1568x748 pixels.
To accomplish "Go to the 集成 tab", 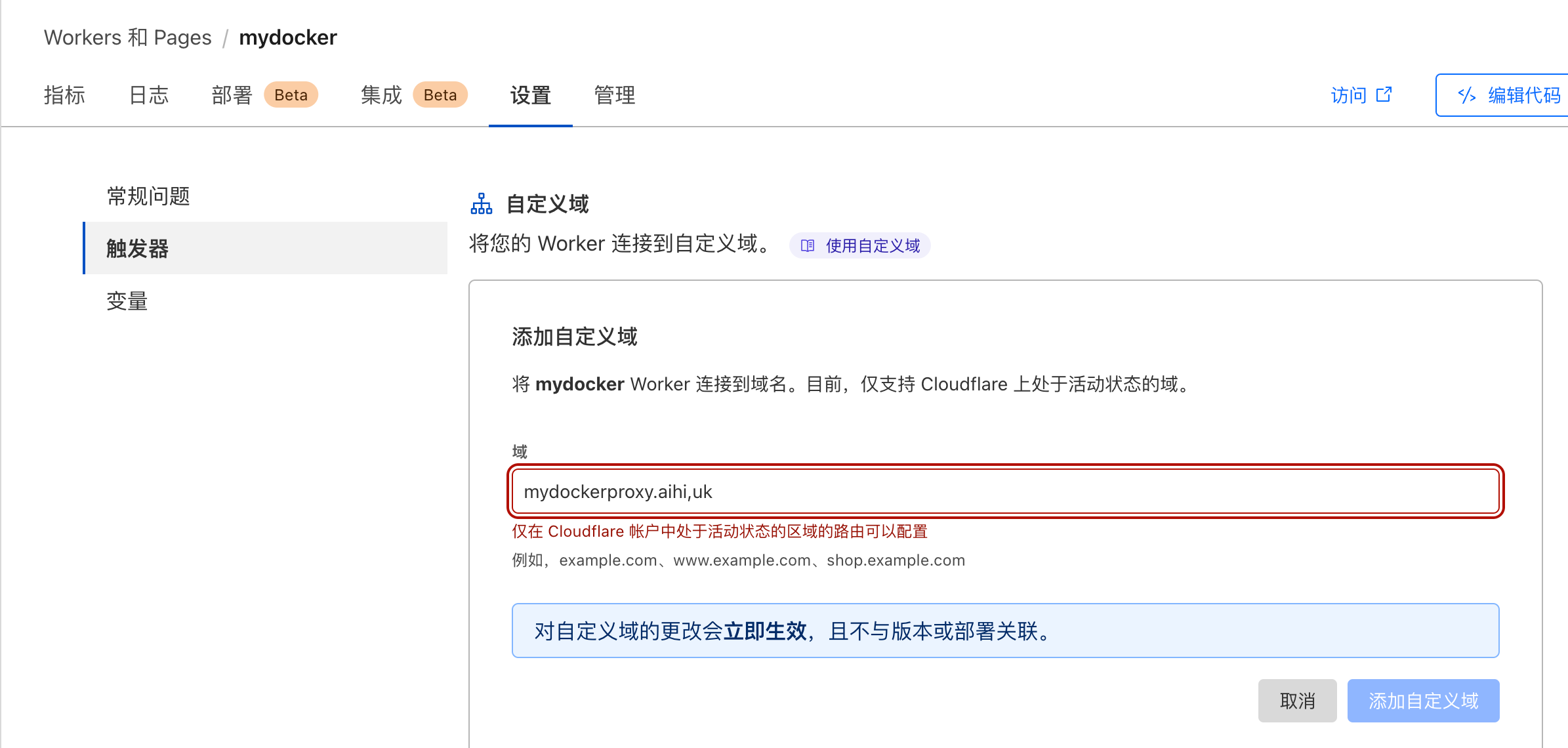I will [381, 95].
